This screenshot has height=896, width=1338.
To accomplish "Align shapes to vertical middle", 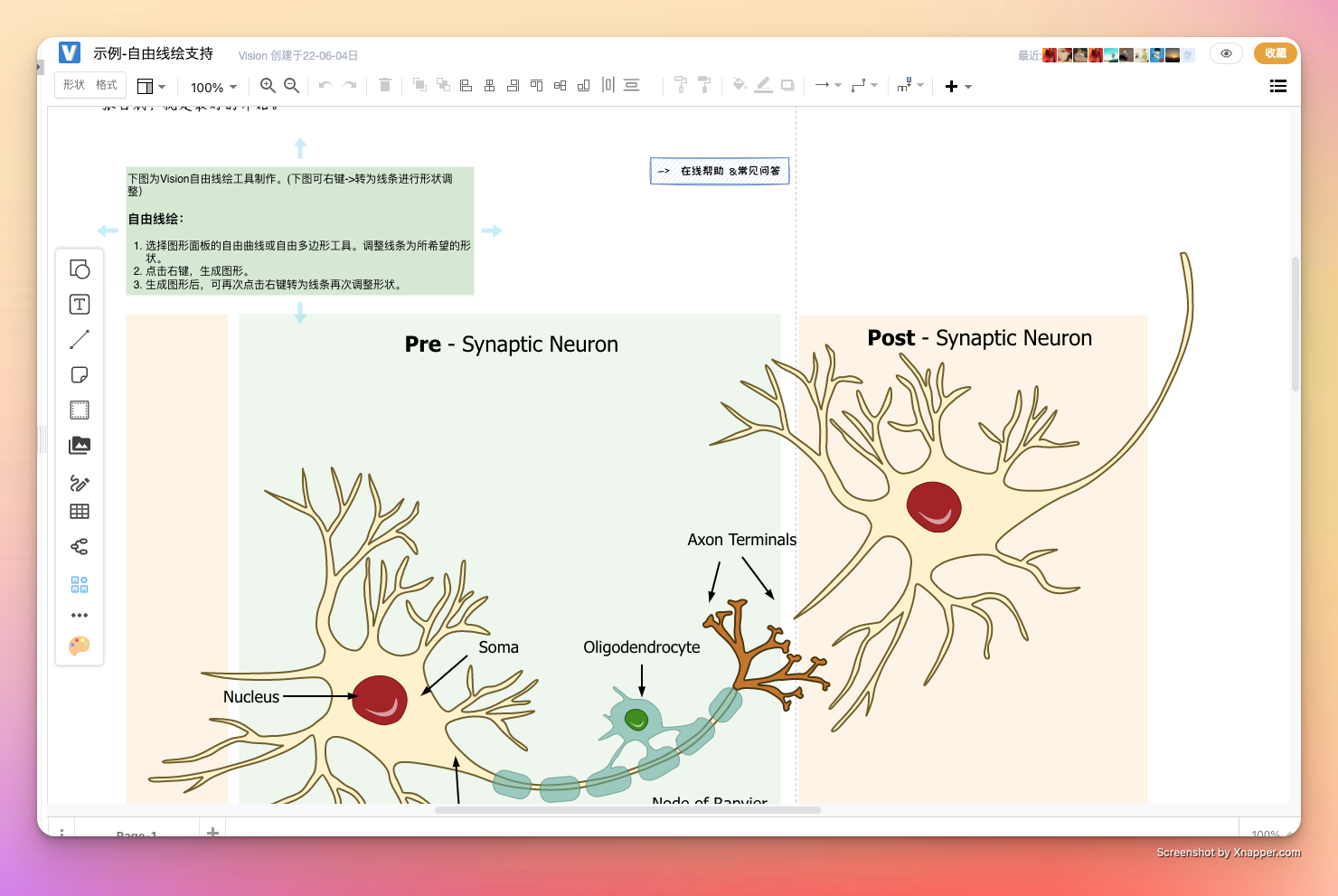I will click(x=561, y=85).
